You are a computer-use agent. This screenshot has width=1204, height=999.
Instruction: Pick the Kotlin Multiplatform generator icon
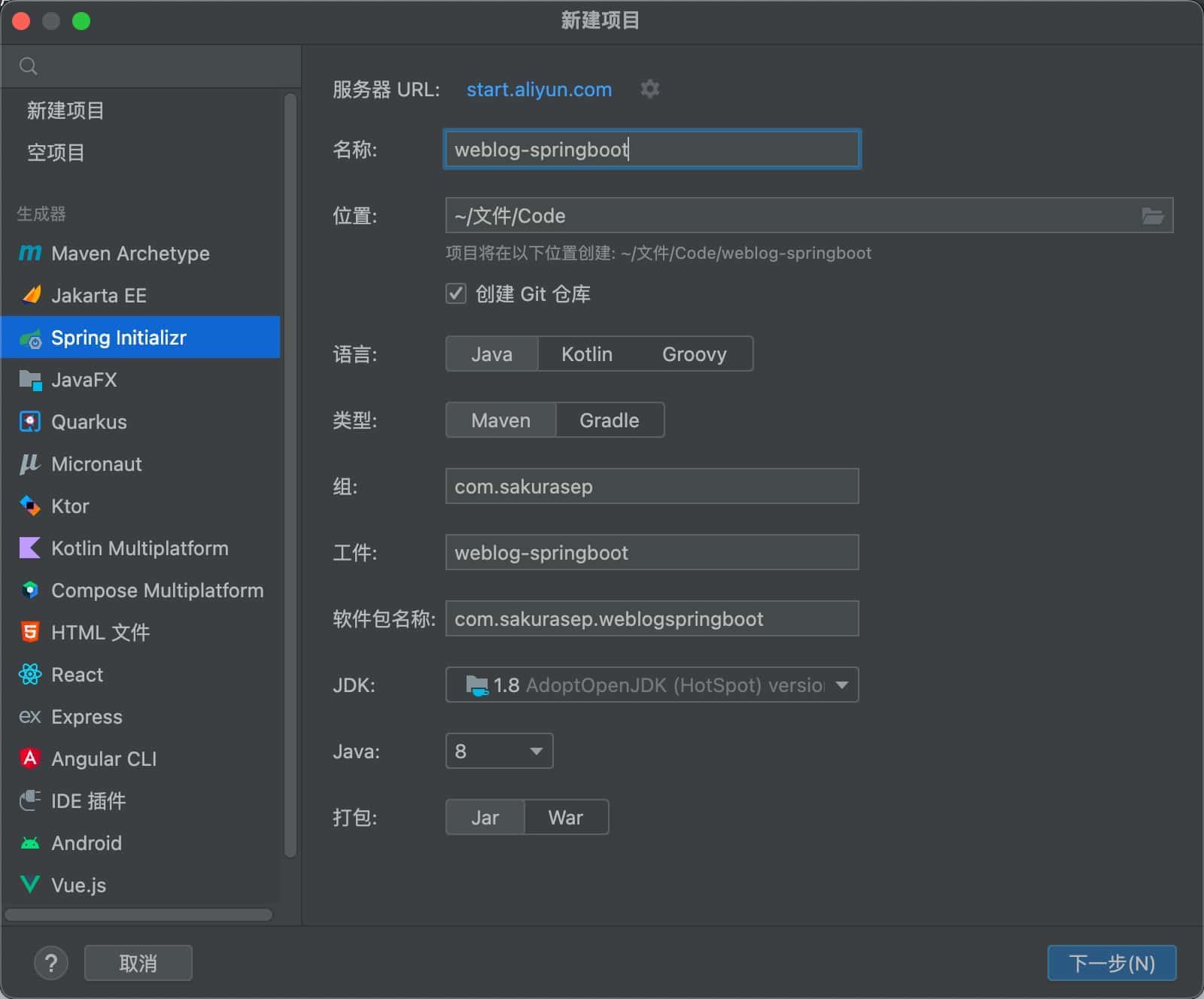click(x=30, y=548)
